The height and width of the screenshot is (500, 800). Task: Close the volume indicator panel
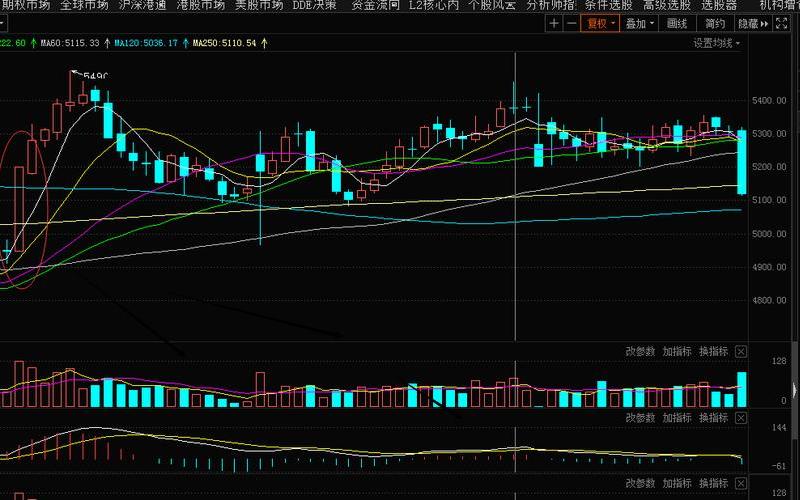(x=741, y=351)
